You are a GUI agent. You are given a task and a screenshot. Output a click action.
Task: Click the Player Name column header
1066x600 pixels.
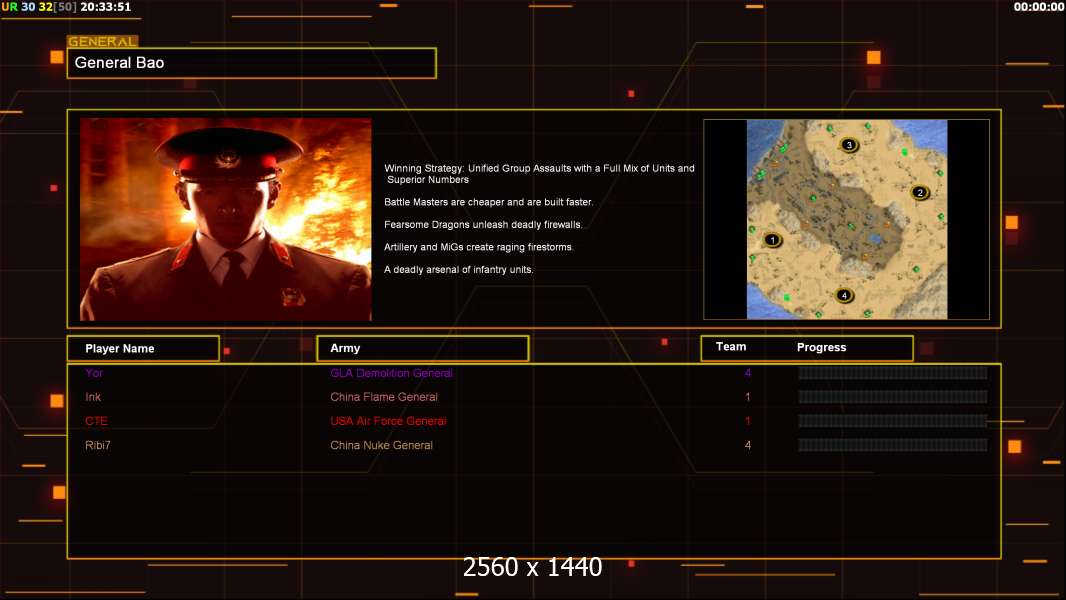pos(143,348)
